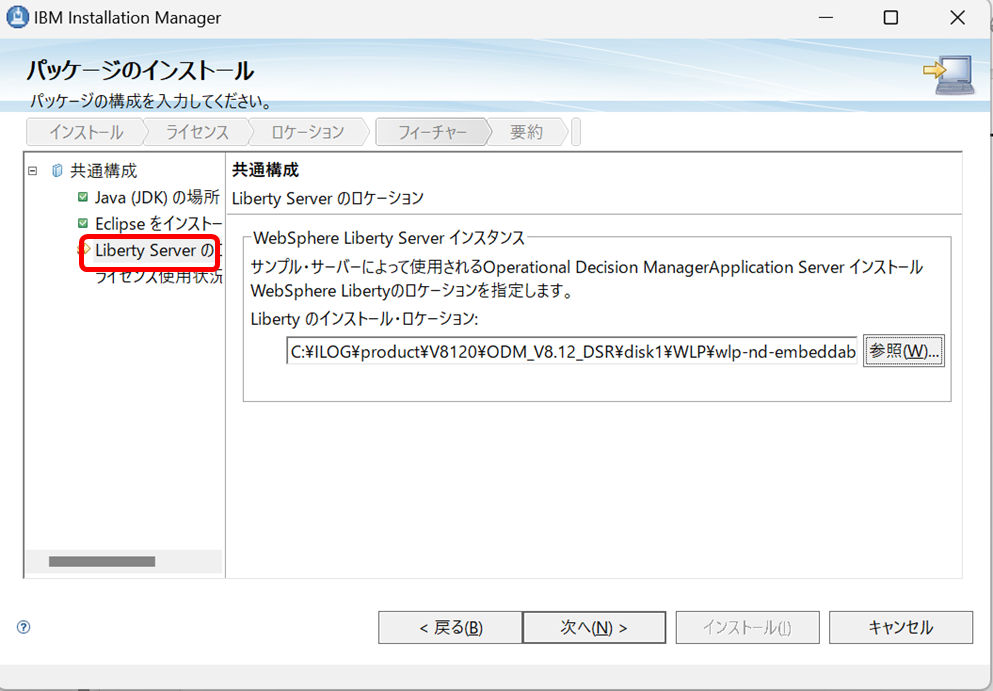Click the Liberty のインストール・ロケーション: label

(364, 319)
